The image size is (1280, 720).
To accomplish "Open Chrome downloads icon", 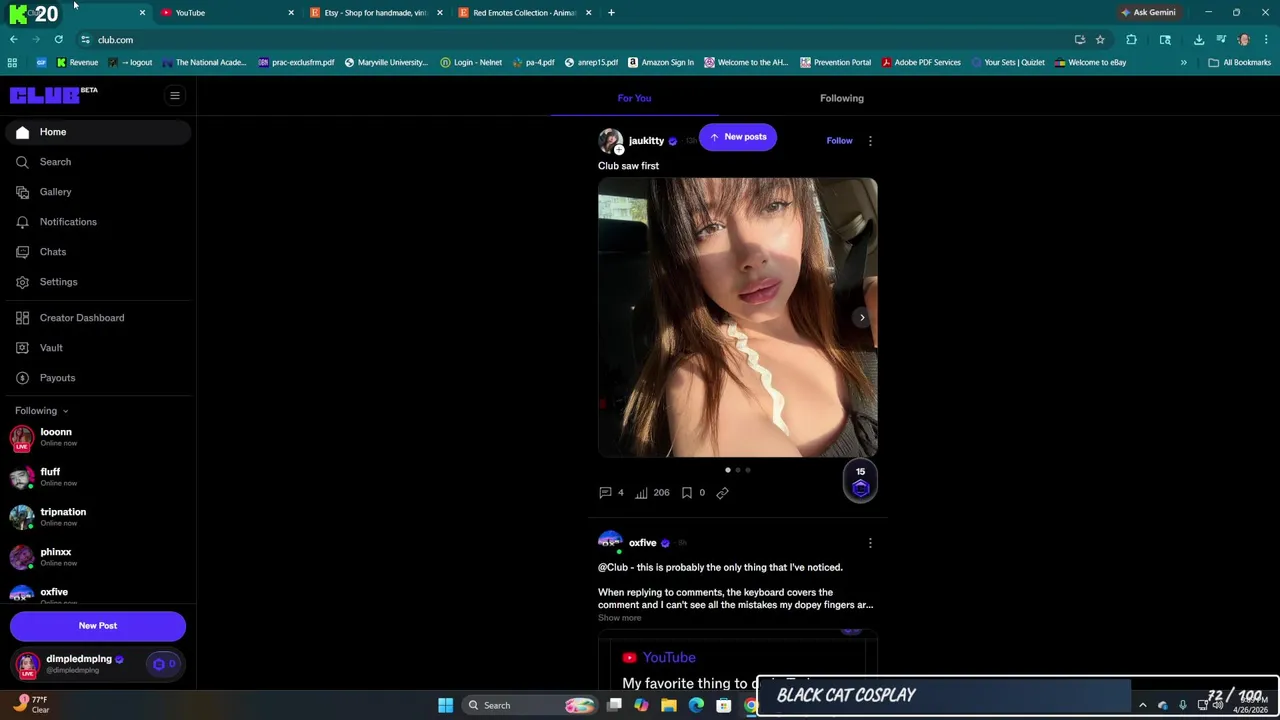I will tap(1198, 40).
